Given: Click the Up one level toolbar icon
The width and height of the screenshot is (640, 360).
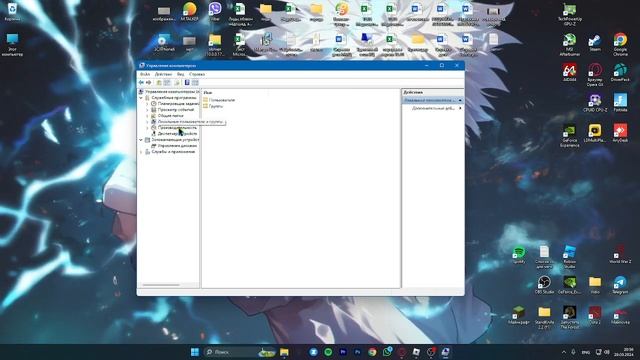Looking at the screenshot, I should click(159, 82).
